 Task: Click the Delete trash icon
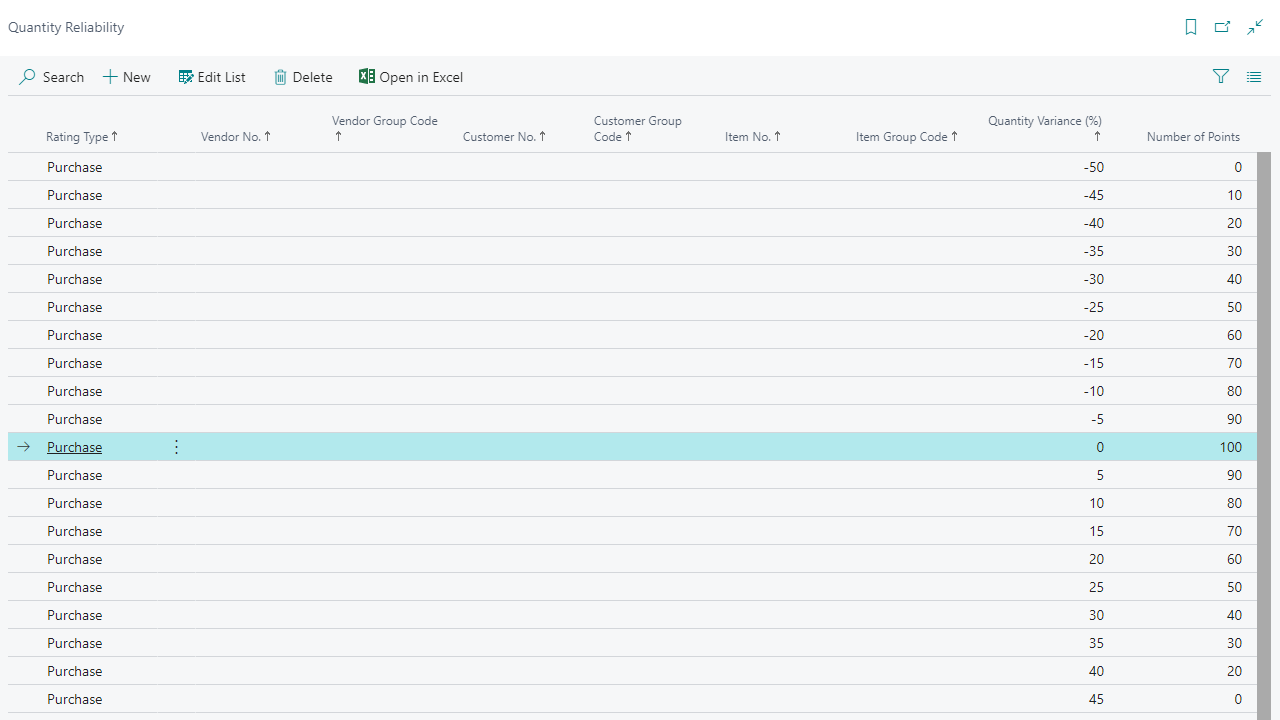tap(281, 77)
